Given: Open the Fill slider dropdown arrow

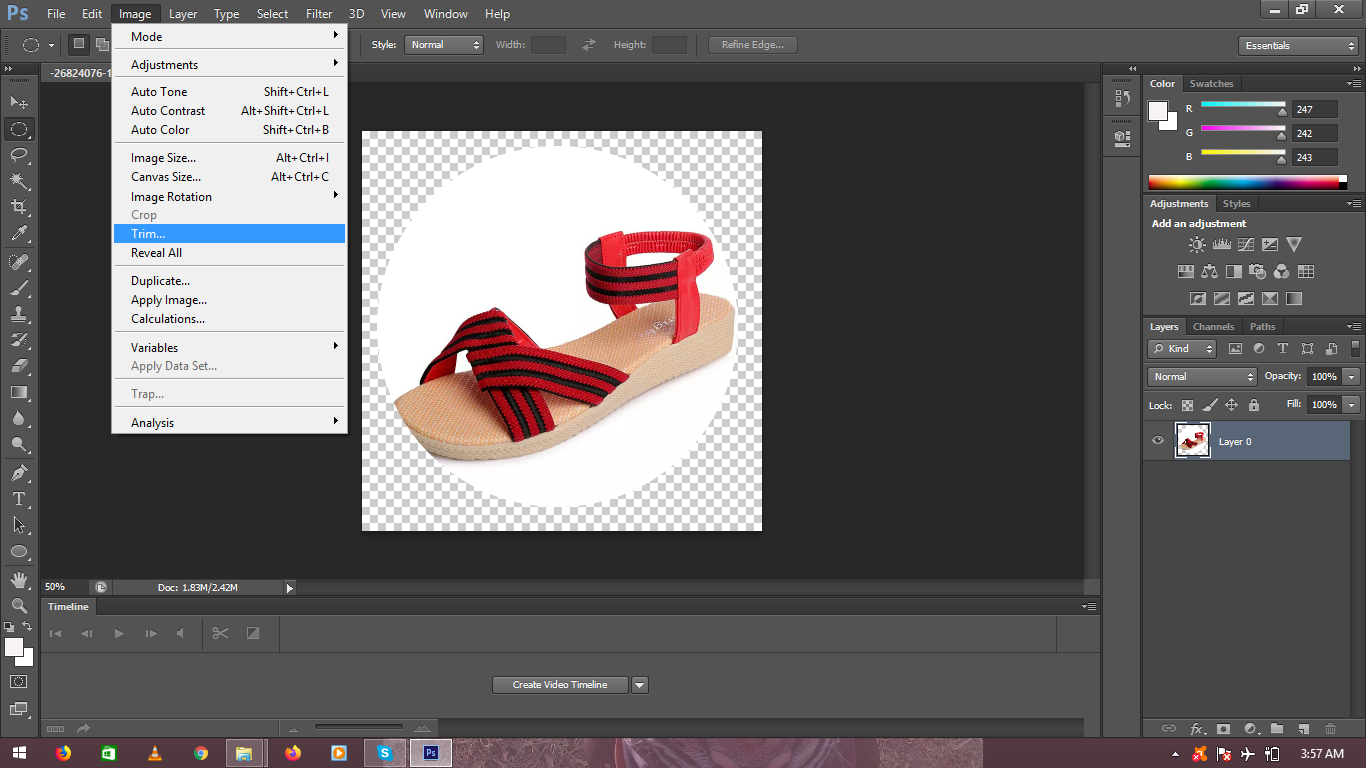Looking at the screenshot, I should pos(1352,405).
